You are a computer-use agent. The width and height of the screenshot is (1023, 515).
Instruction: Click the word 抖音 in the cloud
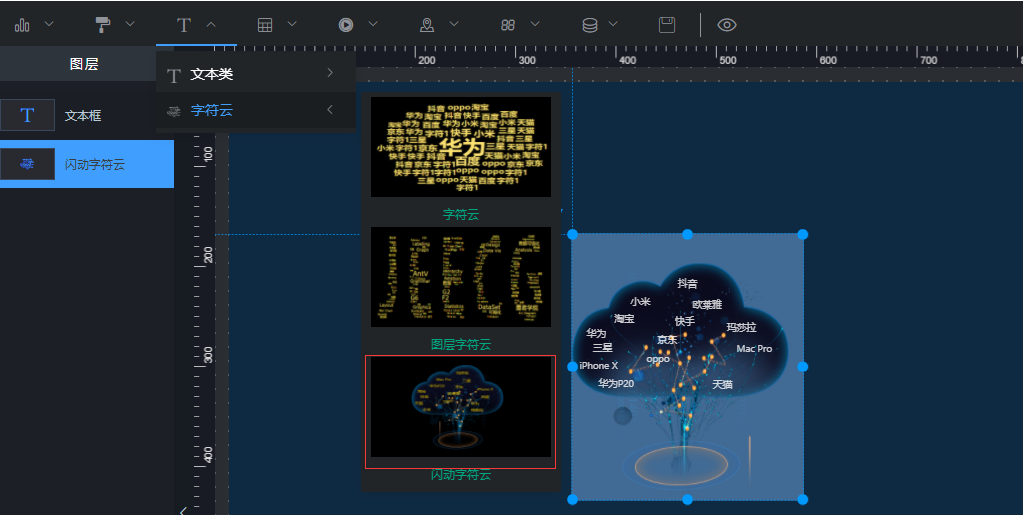687,283
